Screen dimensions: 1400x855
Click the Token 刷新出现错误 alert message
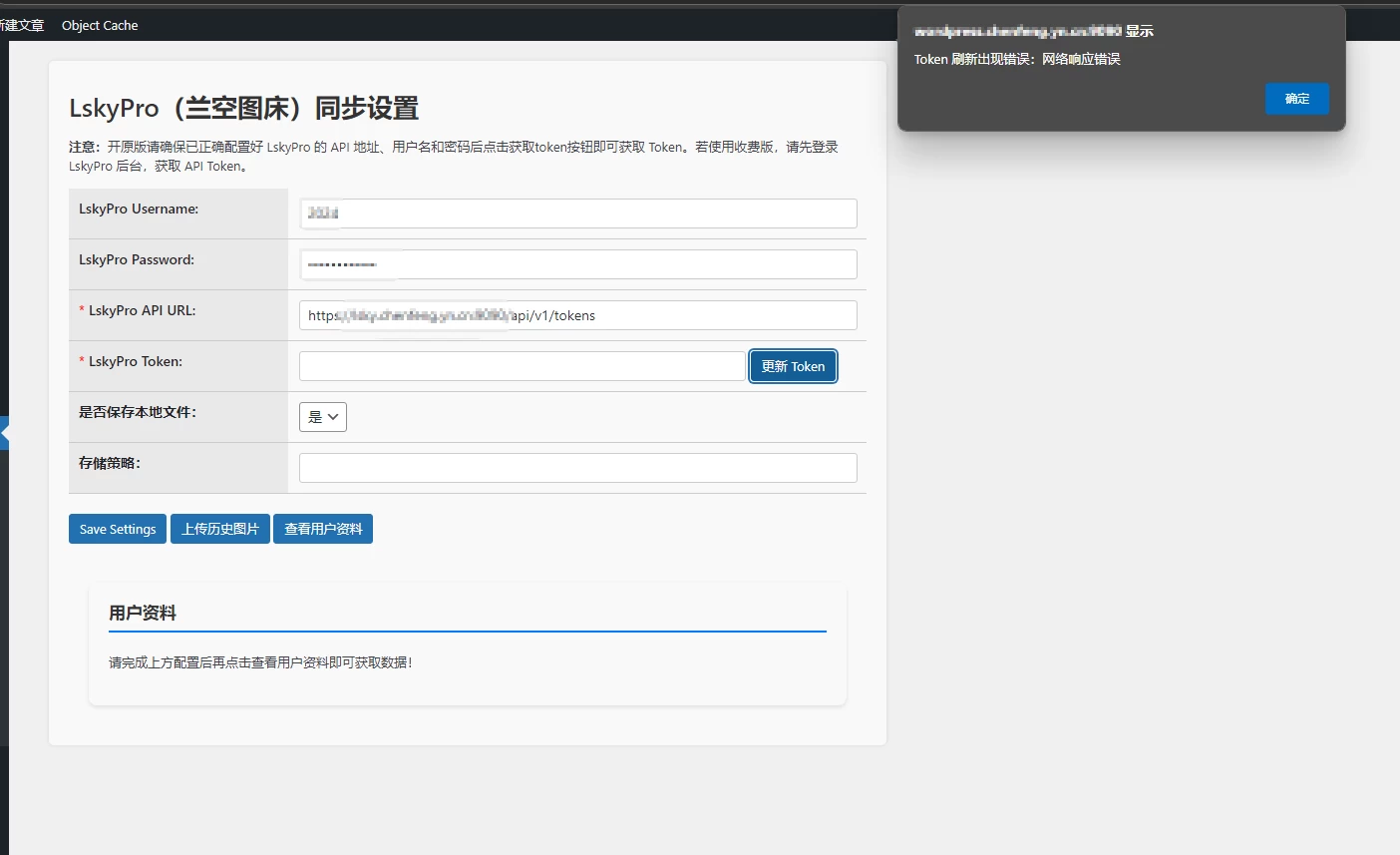coord(1017,60)
